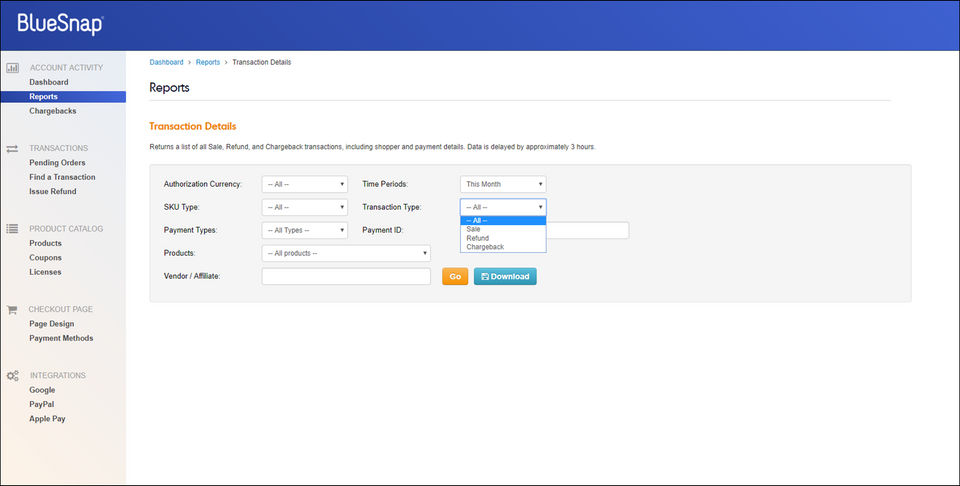Click the Checkout Page section heading
This screenshot has width=960, height=486.
coord(61,310)
